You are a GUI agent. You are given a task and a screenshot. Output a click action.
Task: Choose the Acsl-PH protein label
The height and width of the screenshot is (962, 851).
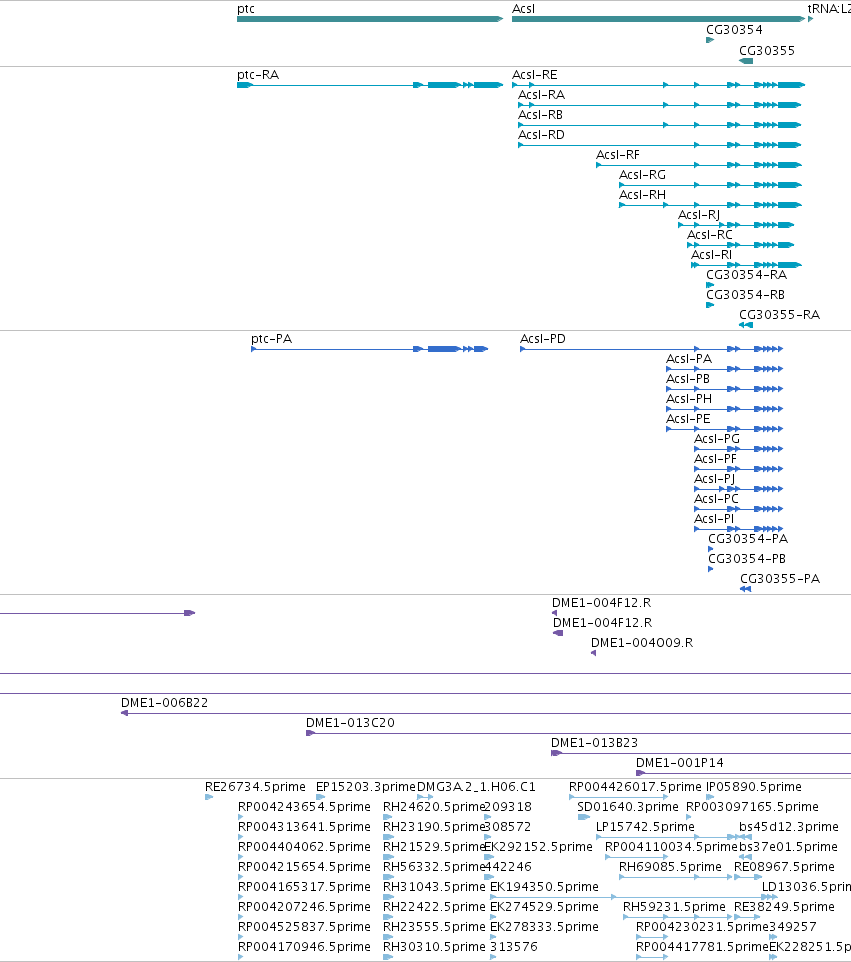coord(689,399)
